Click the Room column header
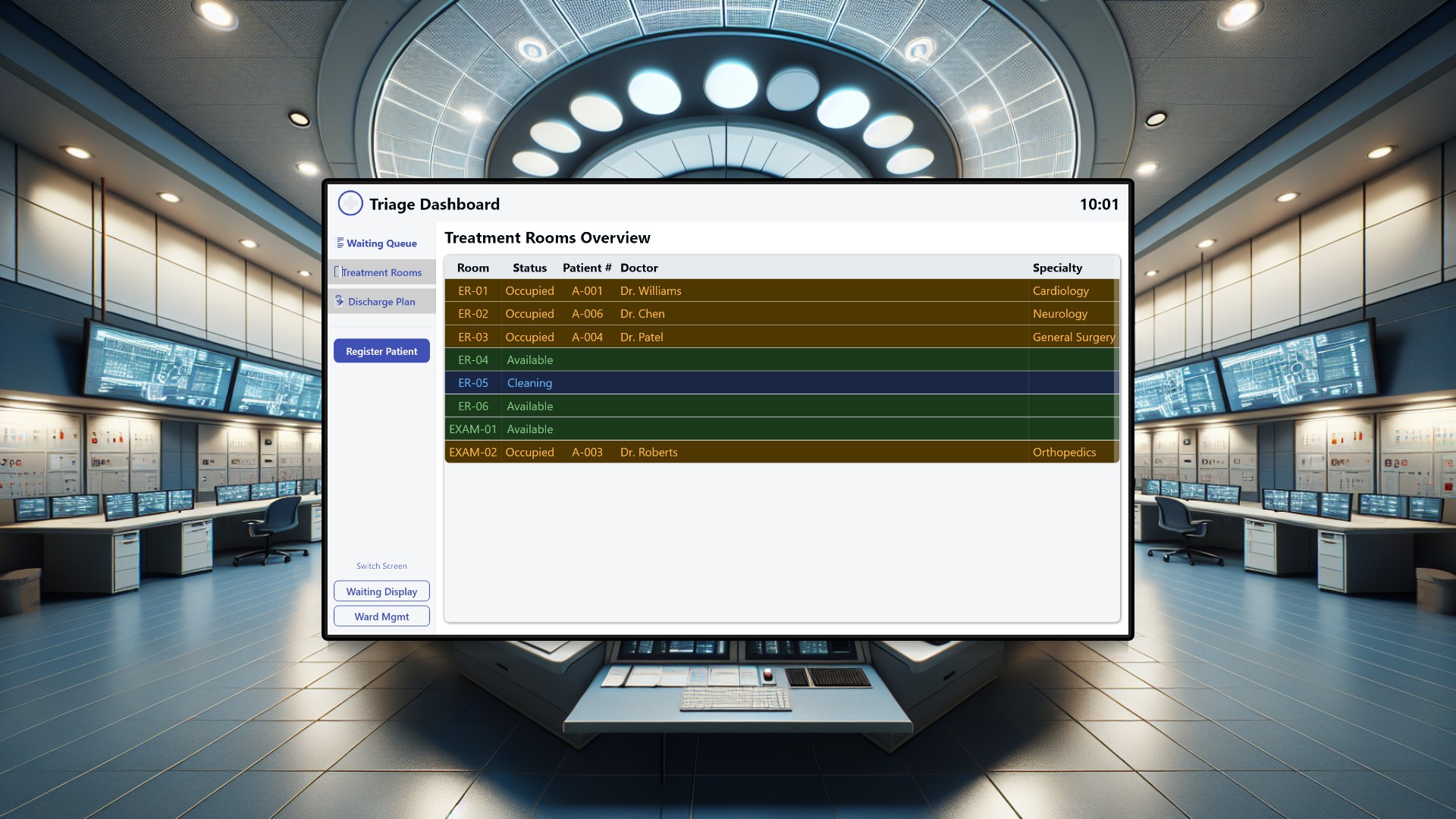The height and width of the screenshot is (819, 1456). click(472, 268)
